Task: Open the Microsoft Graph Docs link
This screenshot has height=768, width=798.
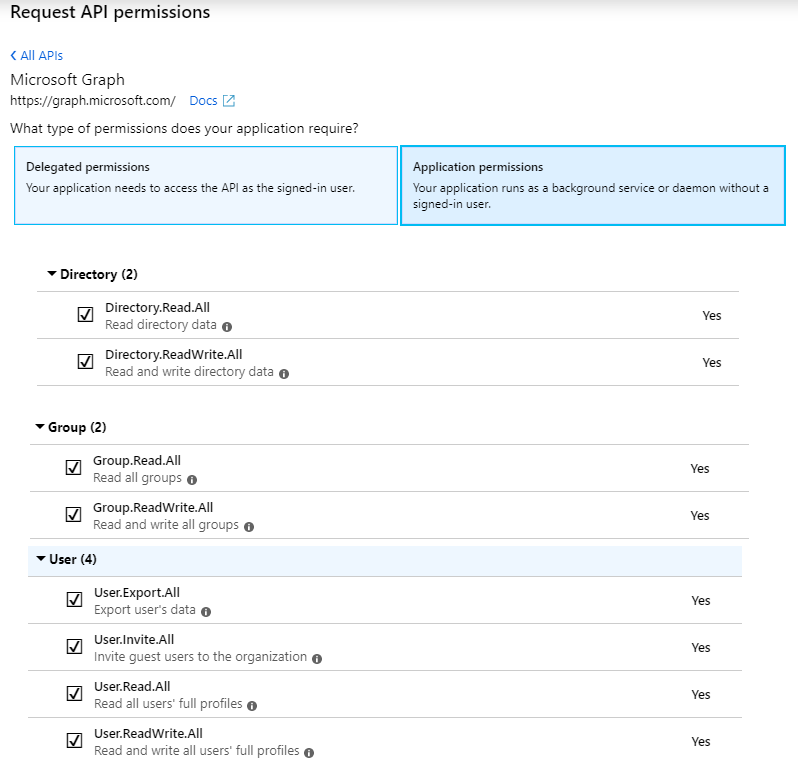Action: tap(203, 101)
